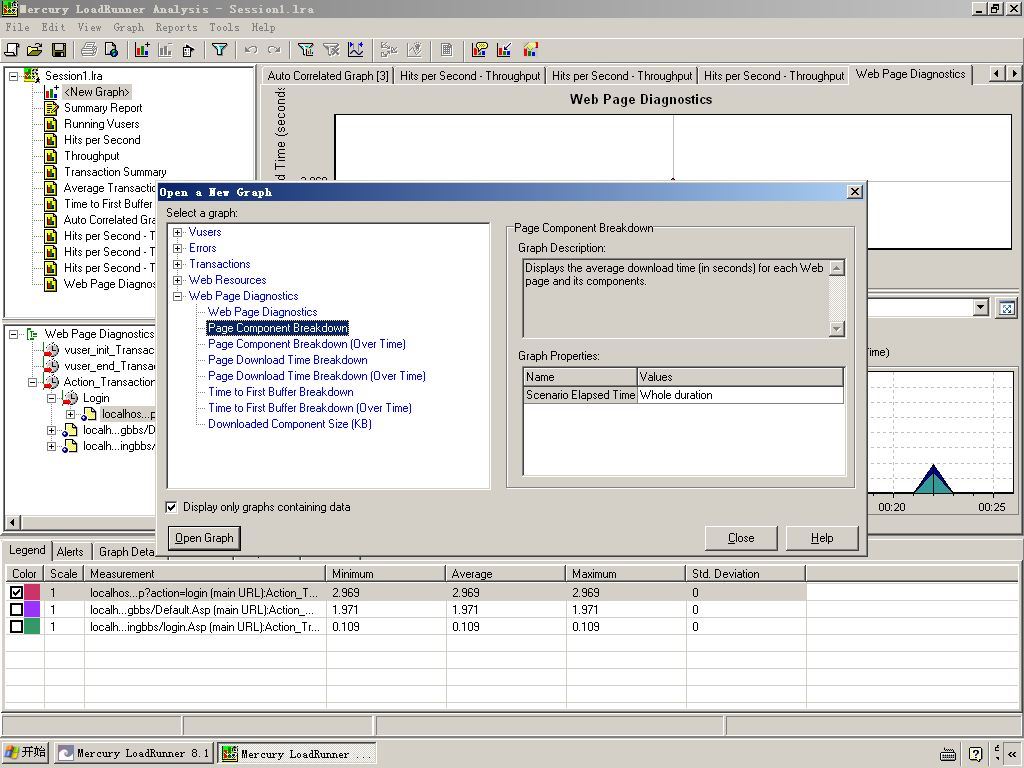Click the help question-mark tray icon
Screen dimensions: 1024x768
pos(976,754)
